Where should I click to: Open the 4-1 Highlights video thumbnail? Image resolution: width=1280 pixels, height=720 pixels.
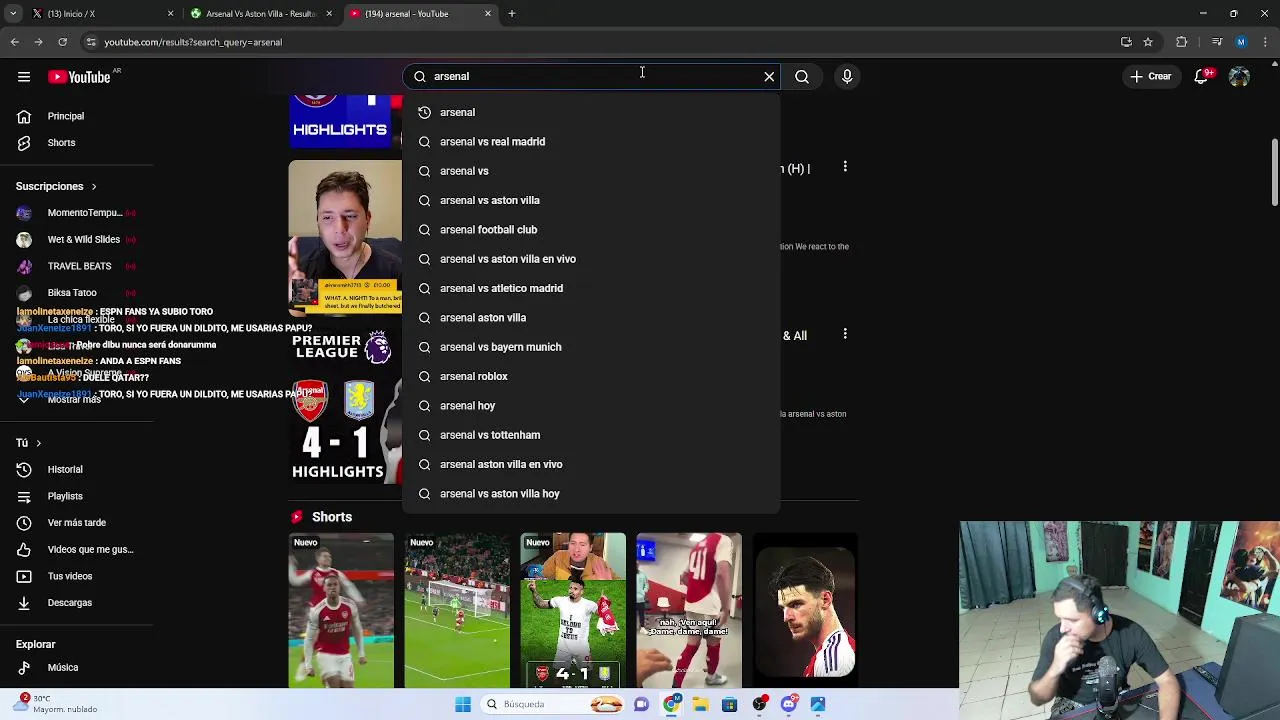pos(345,406)
